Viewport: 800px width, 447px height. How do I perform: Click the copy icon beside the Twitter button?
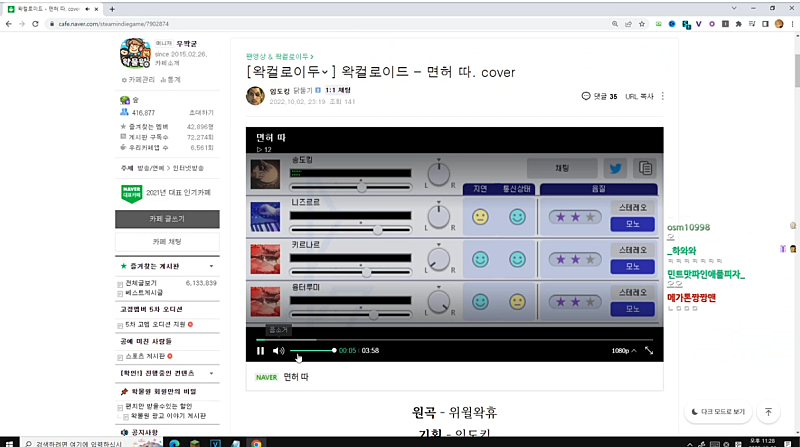point(645,168)
